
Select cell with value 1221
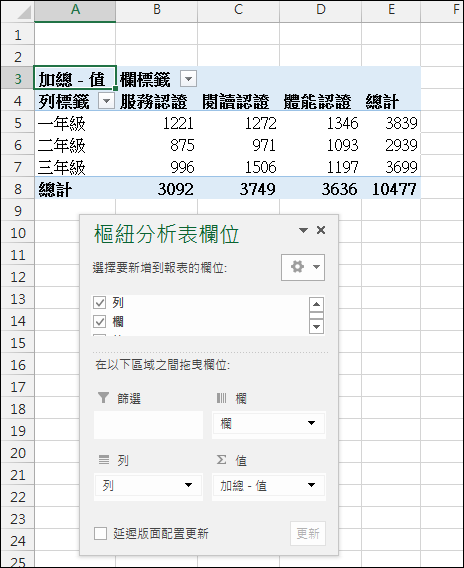156,122
